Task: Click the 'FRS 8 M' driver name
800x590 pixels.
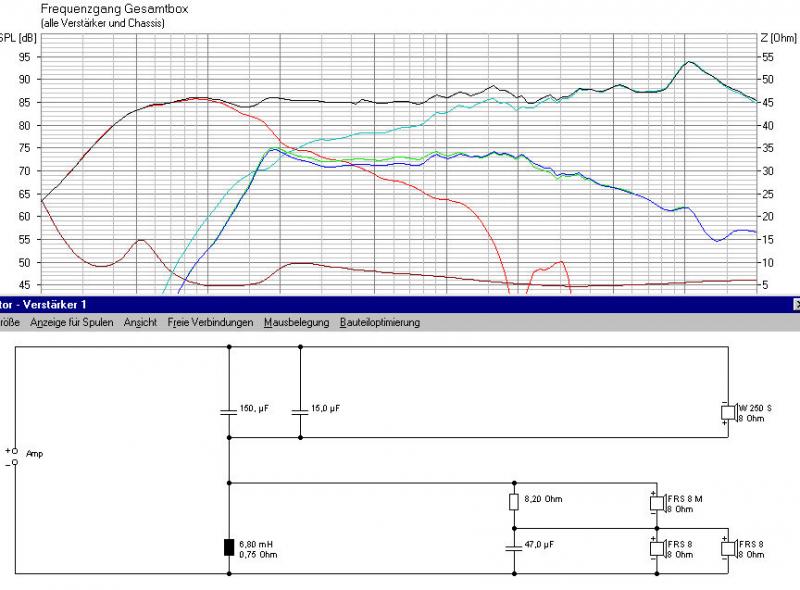Action: [685, 499]
